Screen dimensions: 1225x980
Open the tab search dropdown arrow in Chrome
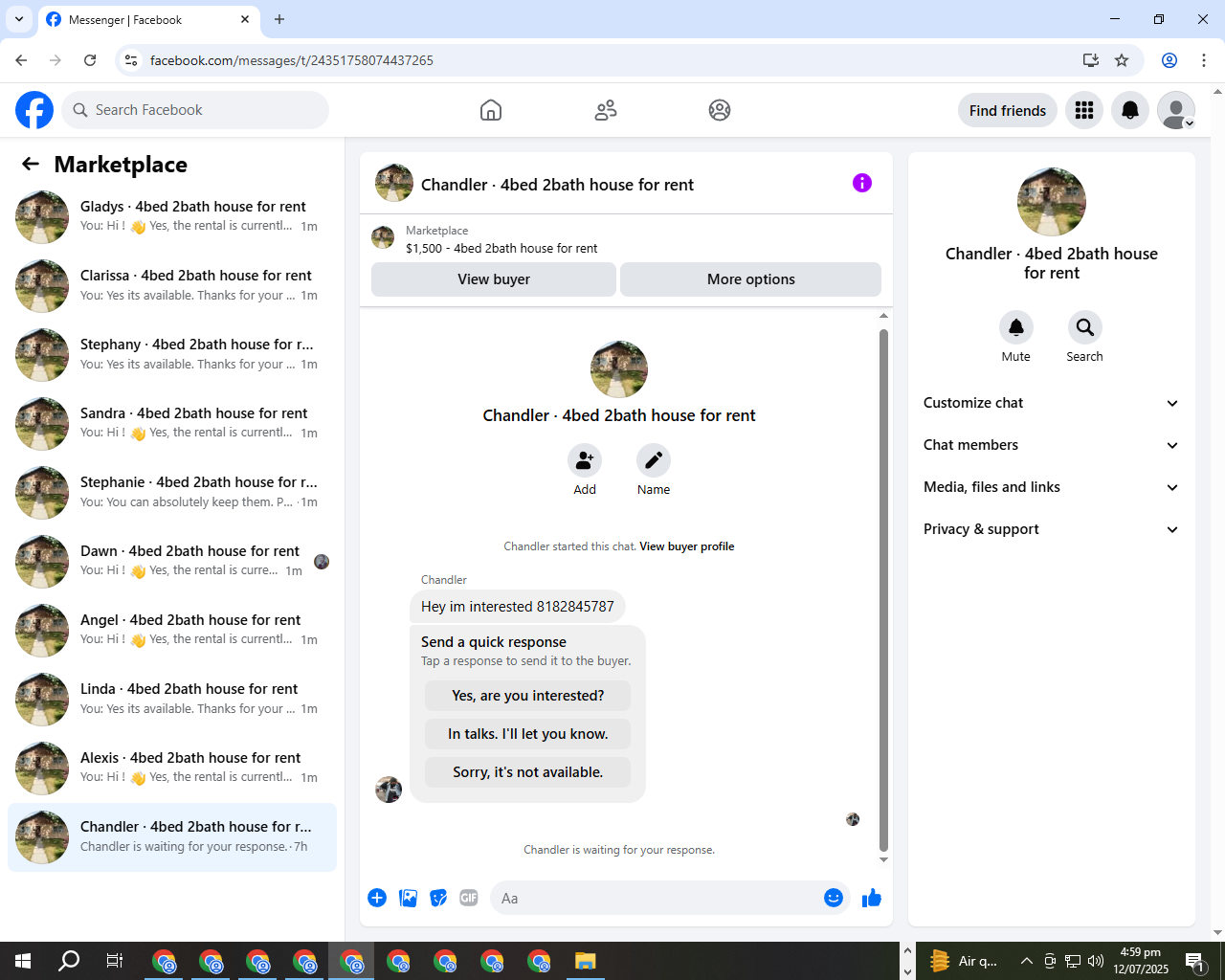[19, 19]
